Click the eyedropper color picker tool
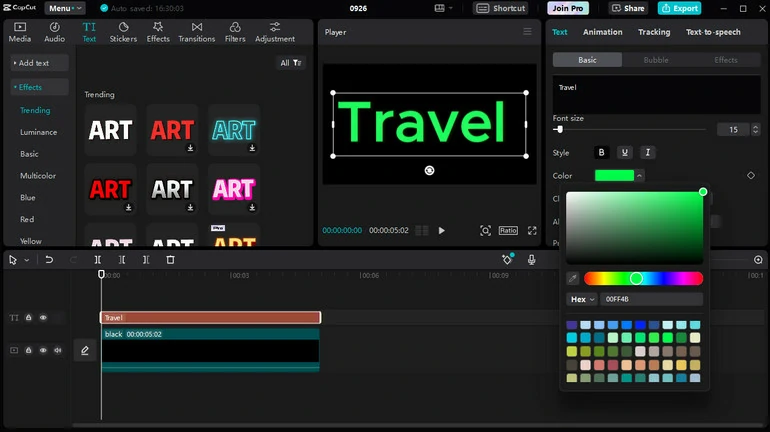Image resolution: width=770 pixels, height=432 pixels. point(573,278)
